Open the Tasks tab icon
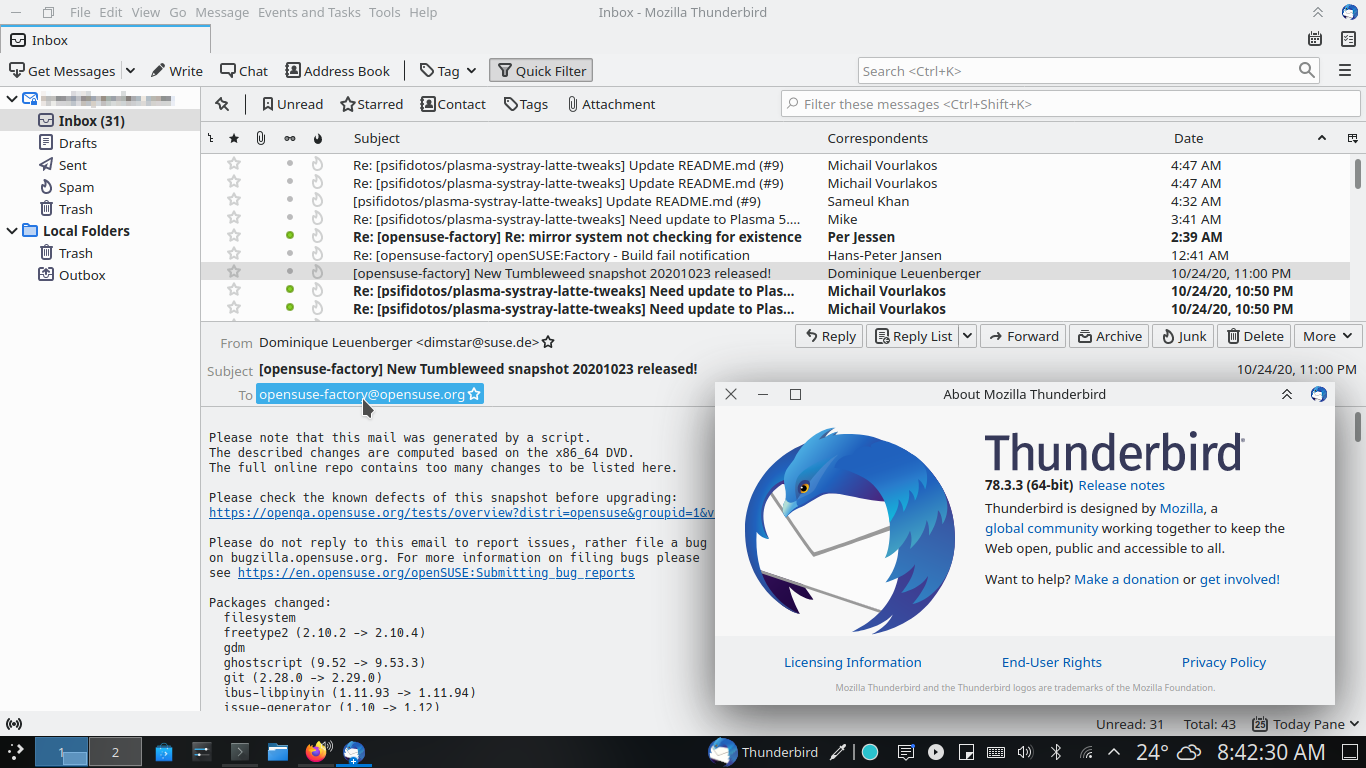 pyautogui.click(x=1348, y=39)
